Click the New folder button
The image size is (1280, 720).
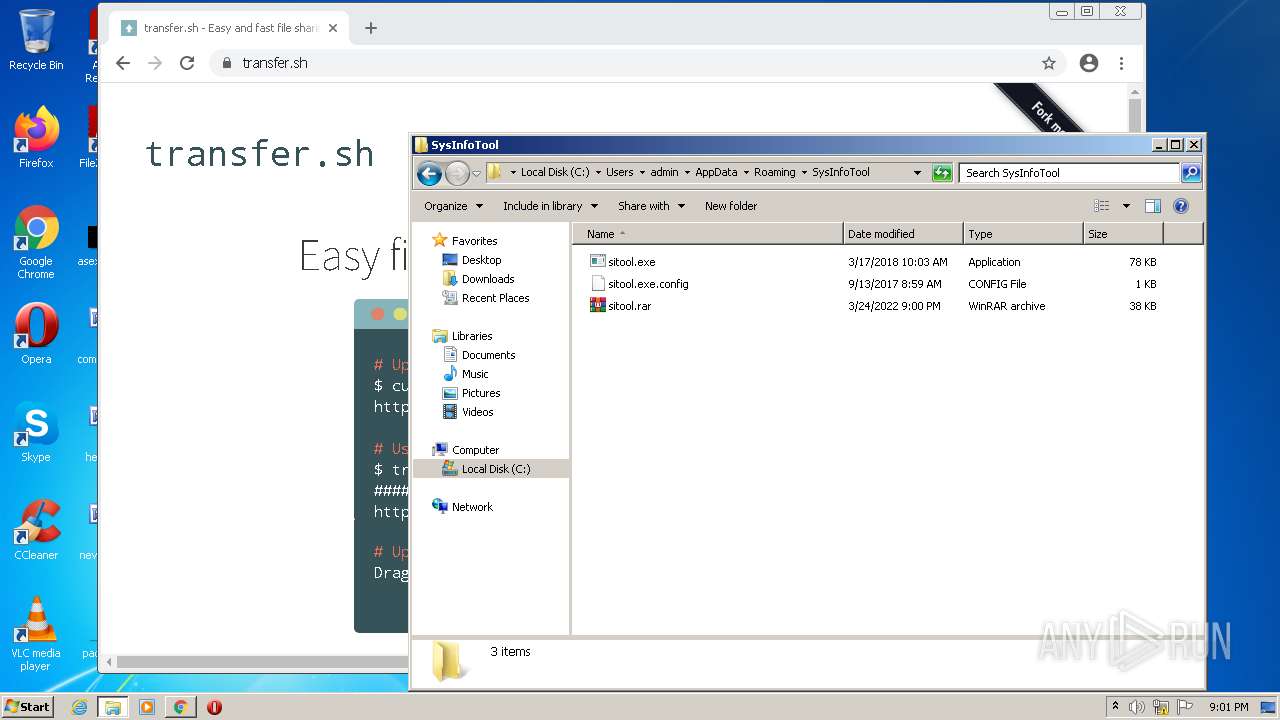(x=731, y=206)
